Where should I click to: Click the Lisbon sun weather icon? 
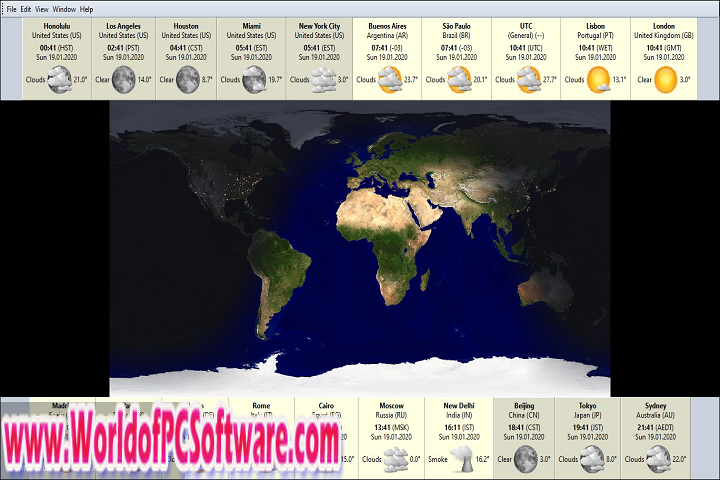coord(598,79)
